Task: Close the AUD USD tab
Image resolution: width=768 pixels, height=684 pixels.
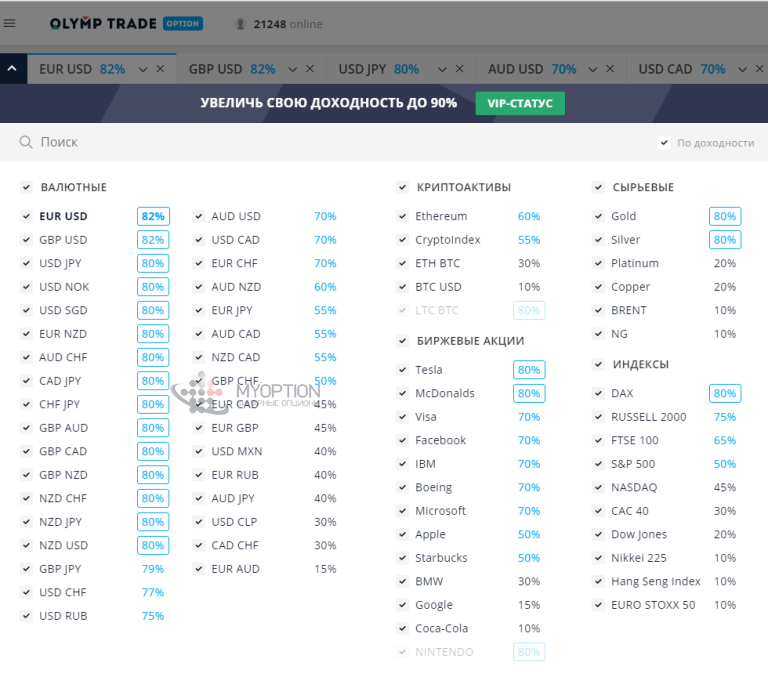Action: (610, 69)
